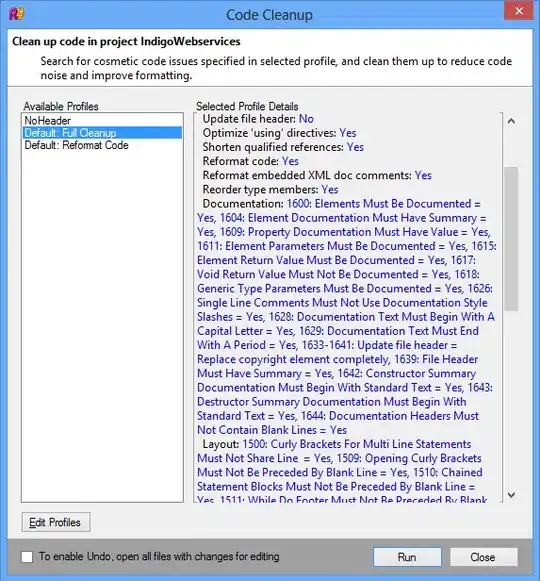Click 'Reformat code: Yes' line
This screenshot has width=540, height=581.
pos(251,161)
